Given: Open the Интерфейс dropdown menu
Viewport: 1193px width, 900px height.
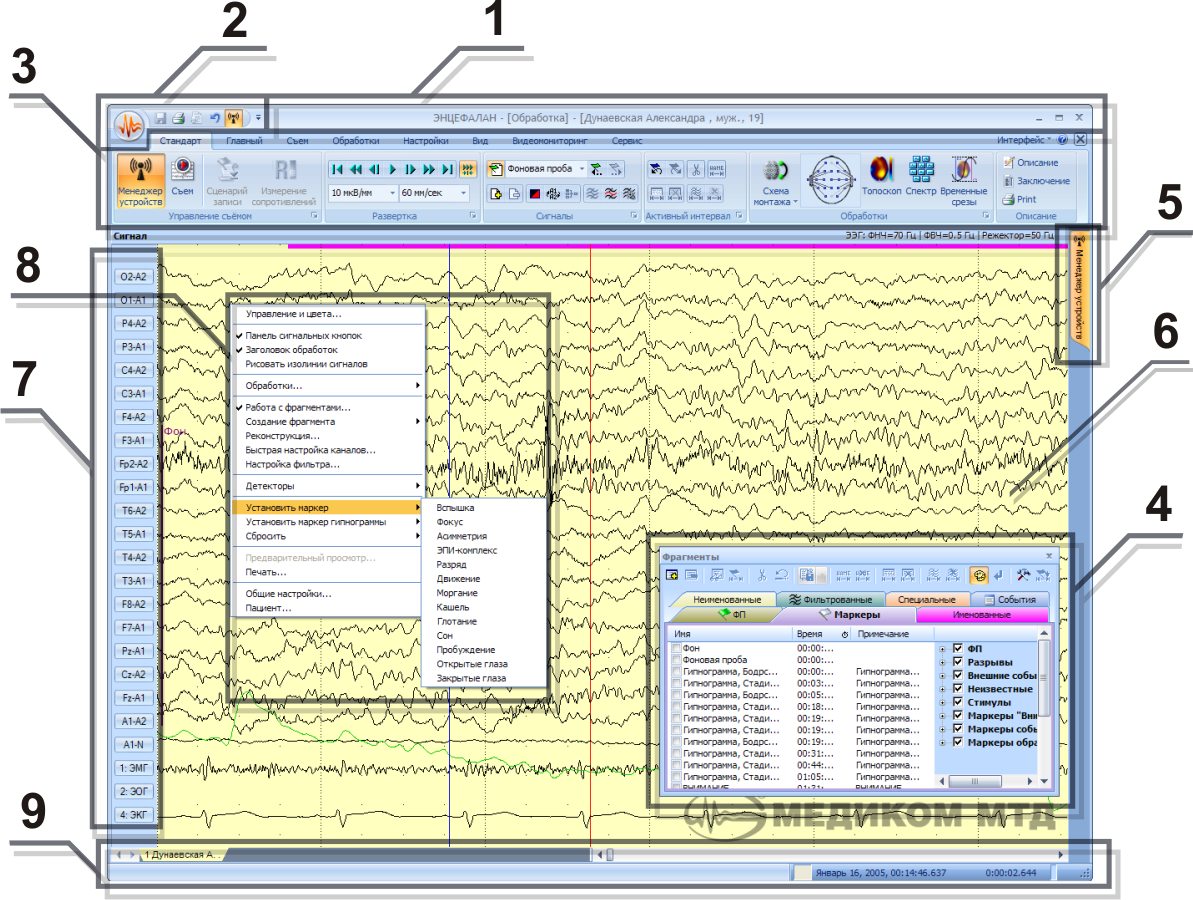Looking at the screenshot, I should (1024, 140).
